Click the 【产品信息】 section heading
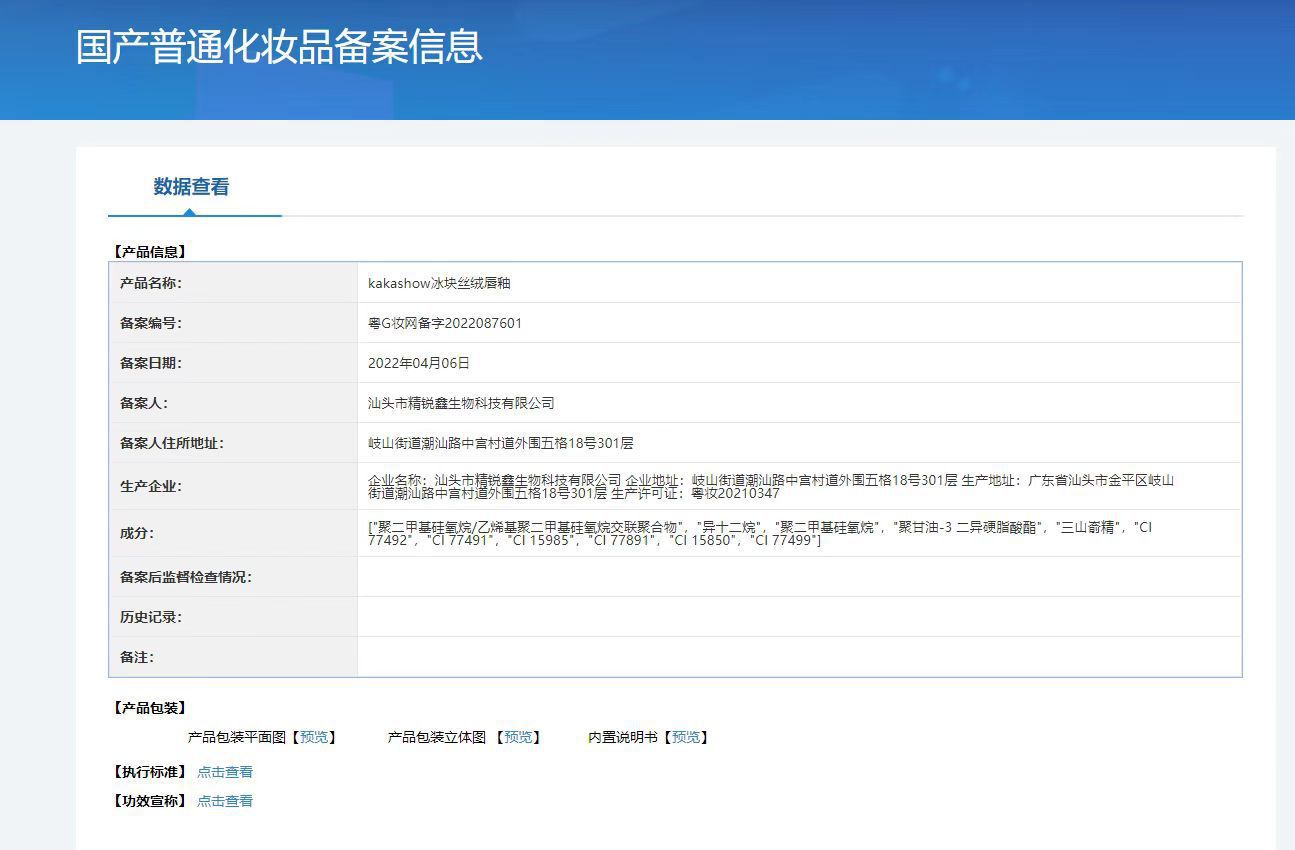This screenshot has width=1295, height=850. coord(149,252)
